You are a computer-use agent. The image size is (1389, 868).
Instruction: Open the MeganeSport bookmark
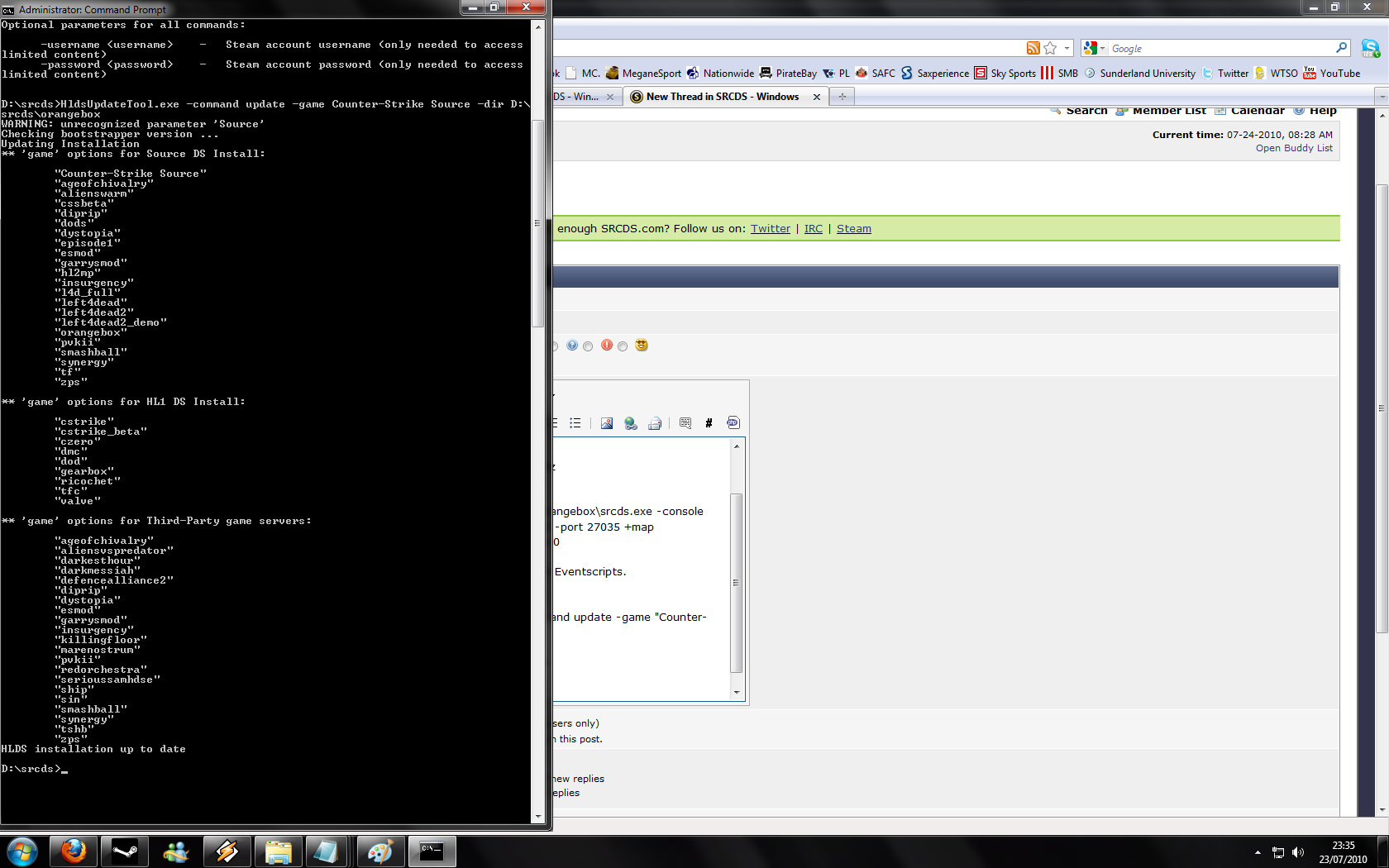644,73
